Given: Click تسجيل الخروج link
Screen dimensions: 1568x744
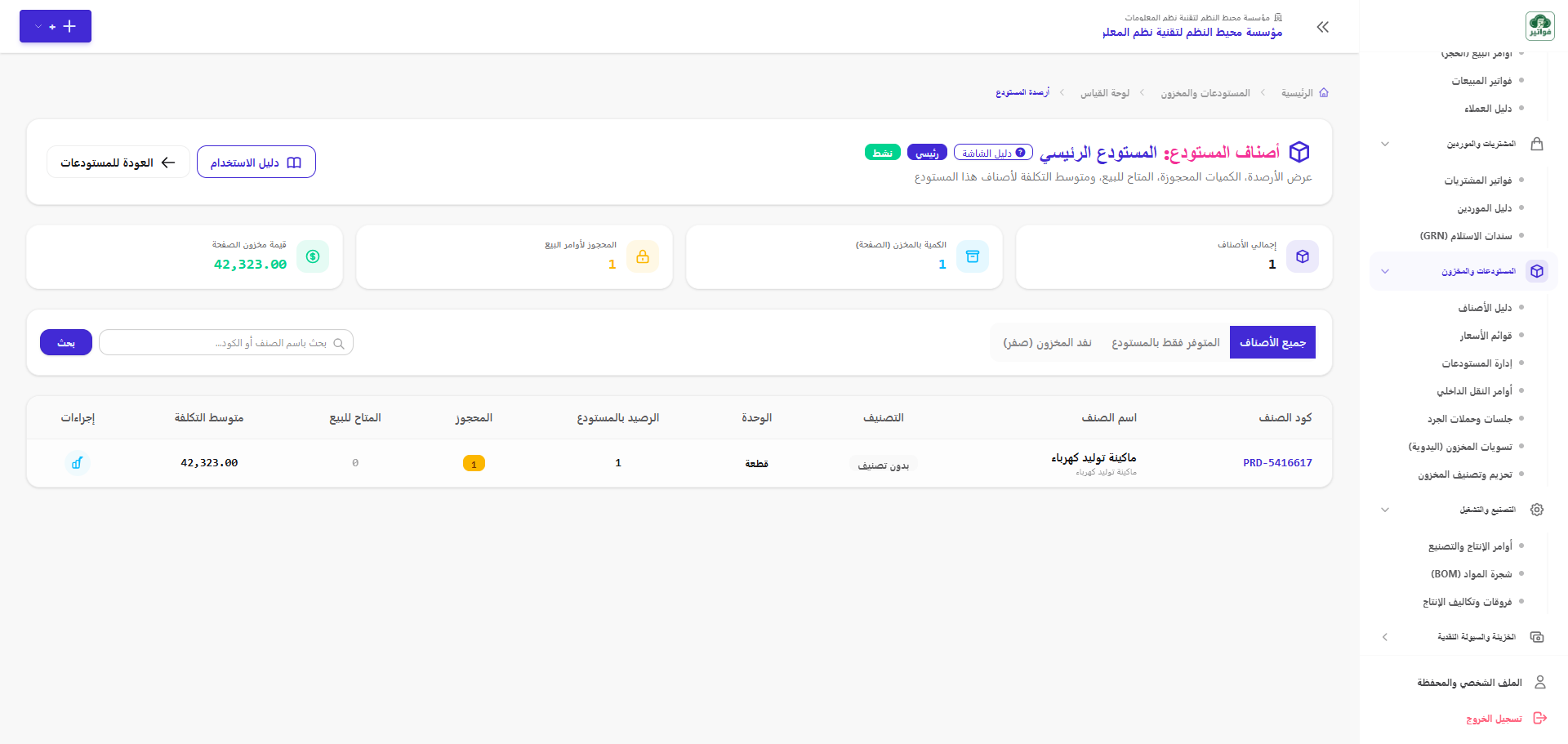Looking at the screenshot, I should coord(1494,719).
